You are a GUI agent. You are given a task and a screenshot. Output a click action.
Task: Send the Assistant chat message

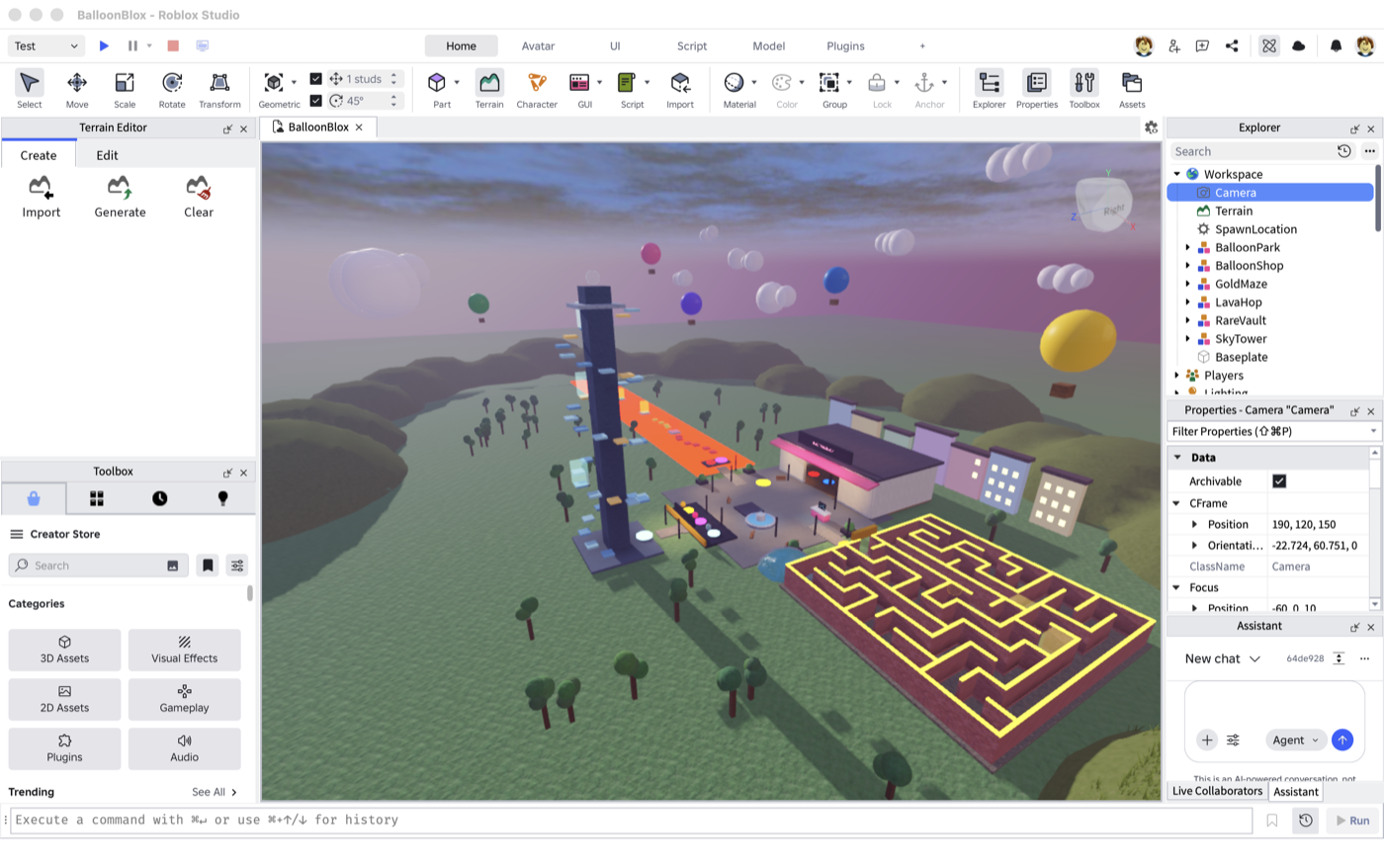click(1341, 739)
